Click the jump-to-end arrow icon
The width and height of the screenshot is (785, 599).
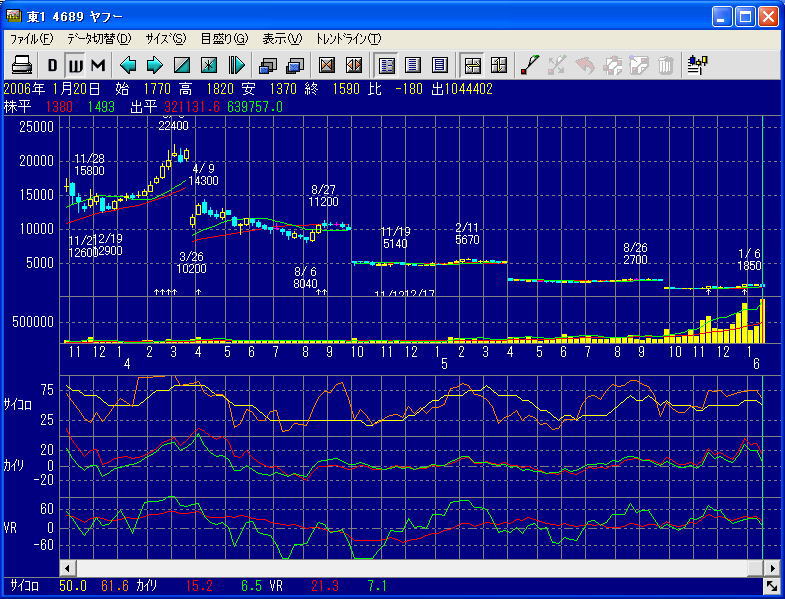pos(236,65)
